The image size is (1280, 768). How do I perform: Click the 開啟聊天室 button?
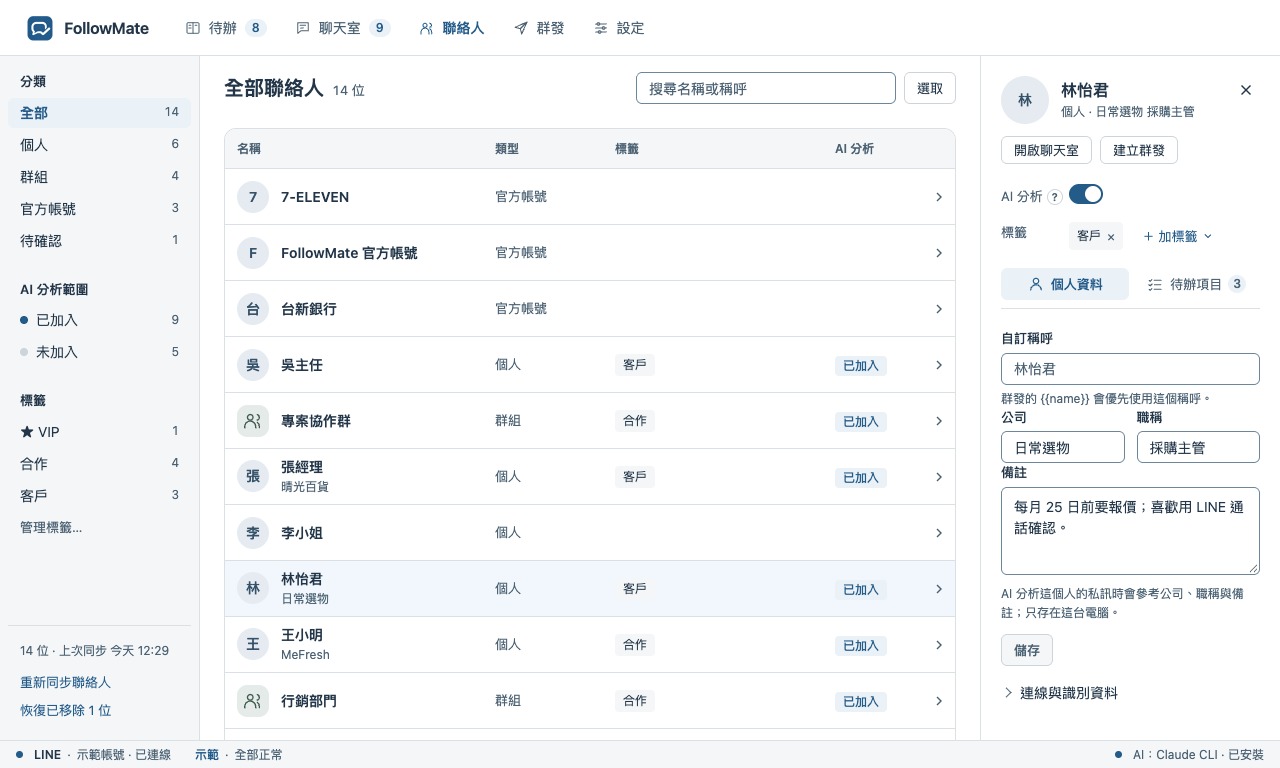point(1046,150)
